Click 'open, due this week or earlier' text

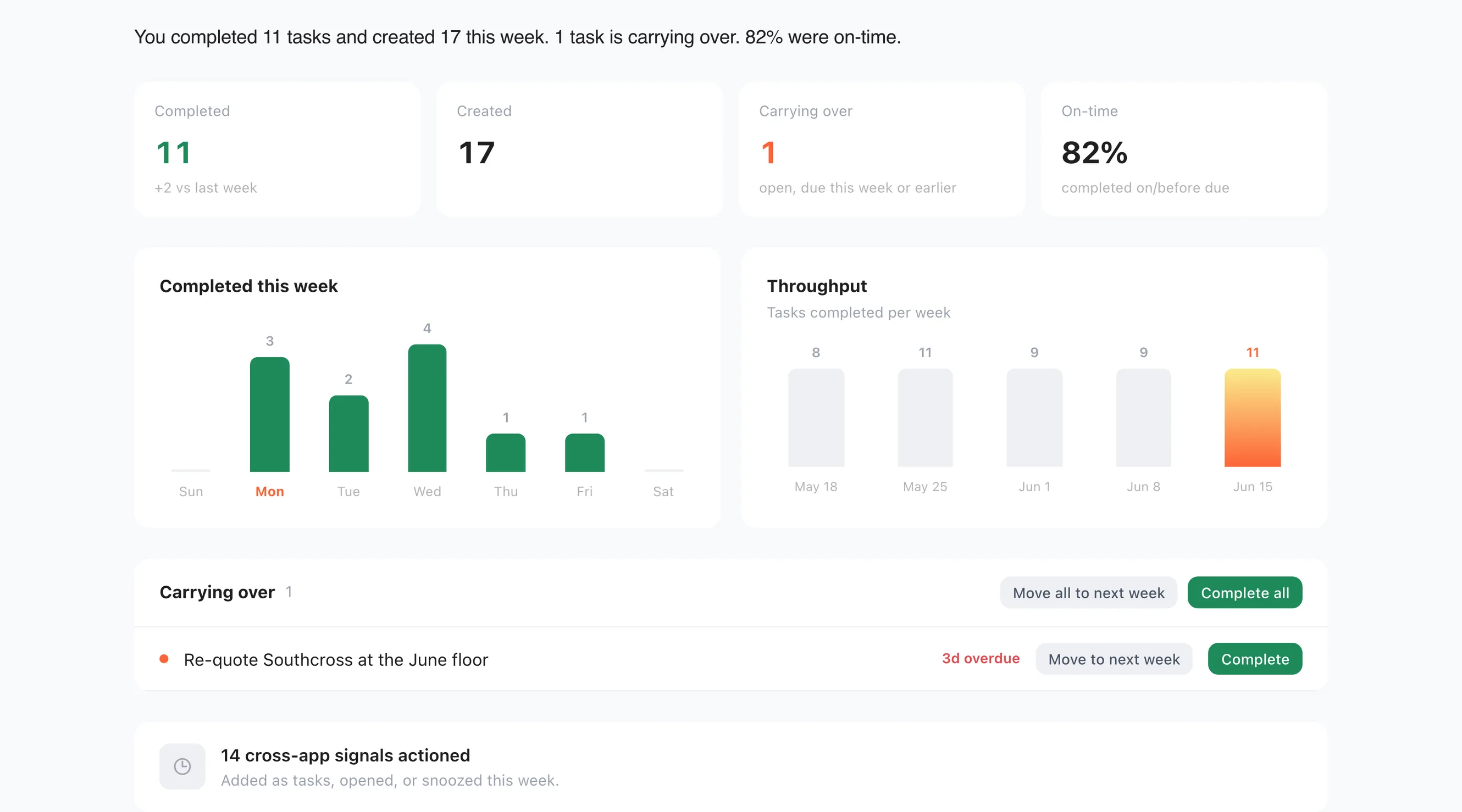tap(857, 188)
